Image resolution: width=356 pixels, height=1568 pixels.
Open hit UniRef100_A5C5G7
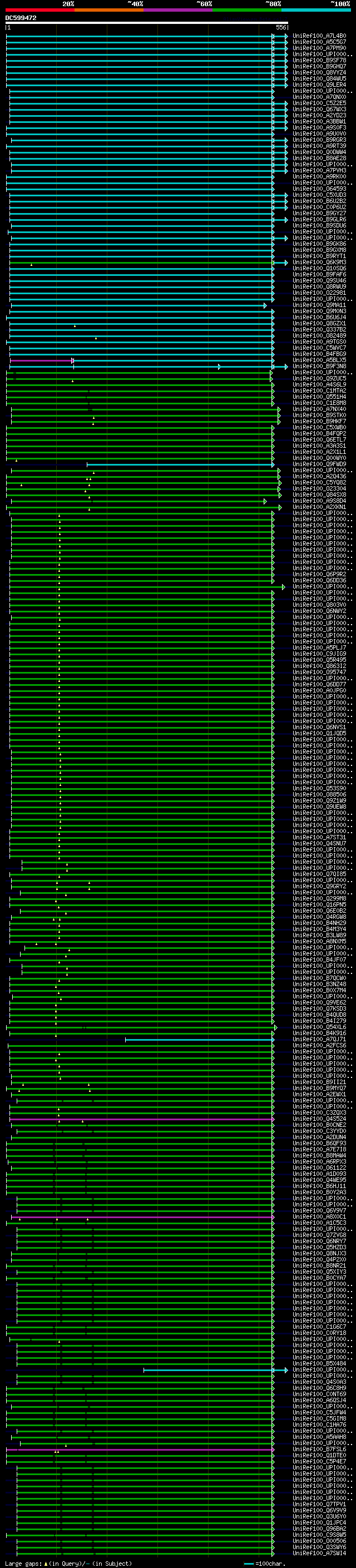(x=319, y=42)
